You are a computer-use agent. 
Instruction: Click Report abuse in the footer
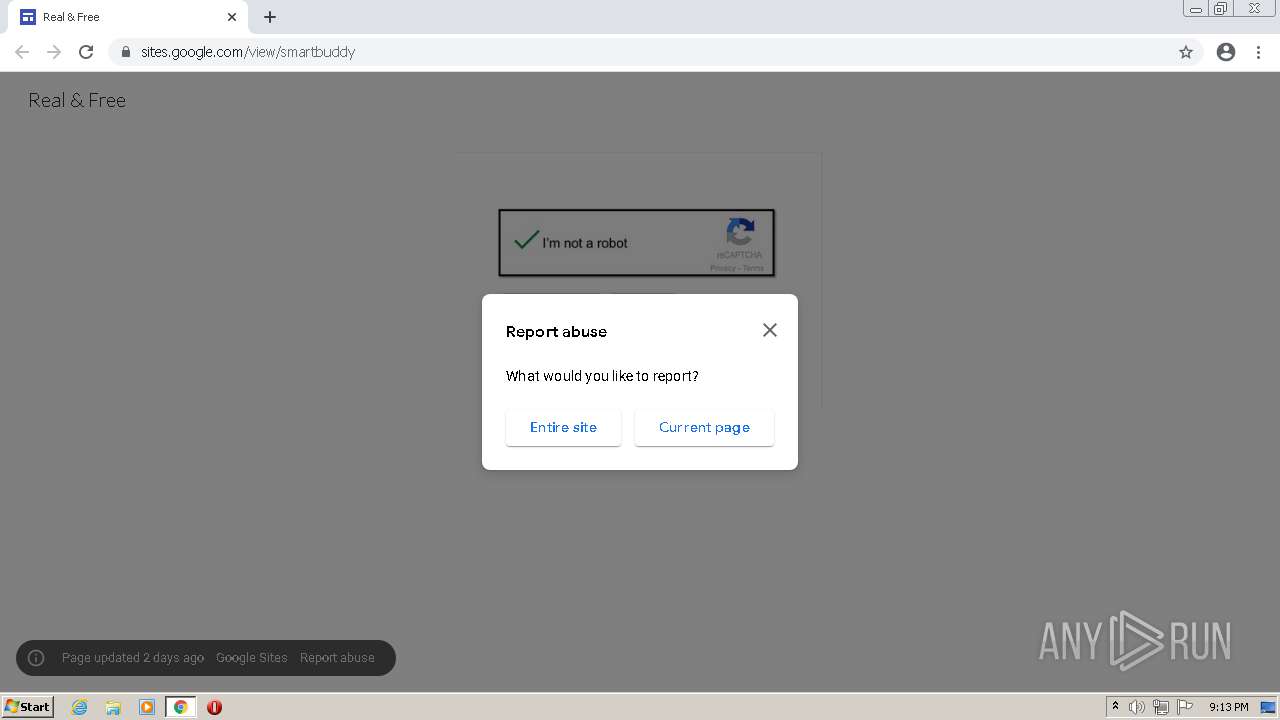(x=337, y=658)
